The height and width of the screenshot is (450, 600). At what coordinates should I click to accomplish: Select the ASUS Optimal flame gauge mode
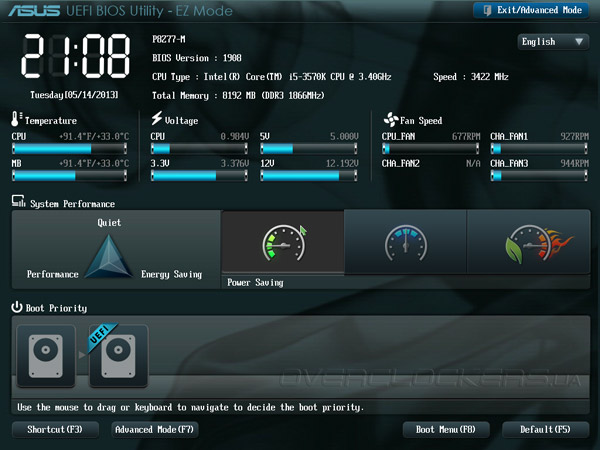tap(528, 242)
